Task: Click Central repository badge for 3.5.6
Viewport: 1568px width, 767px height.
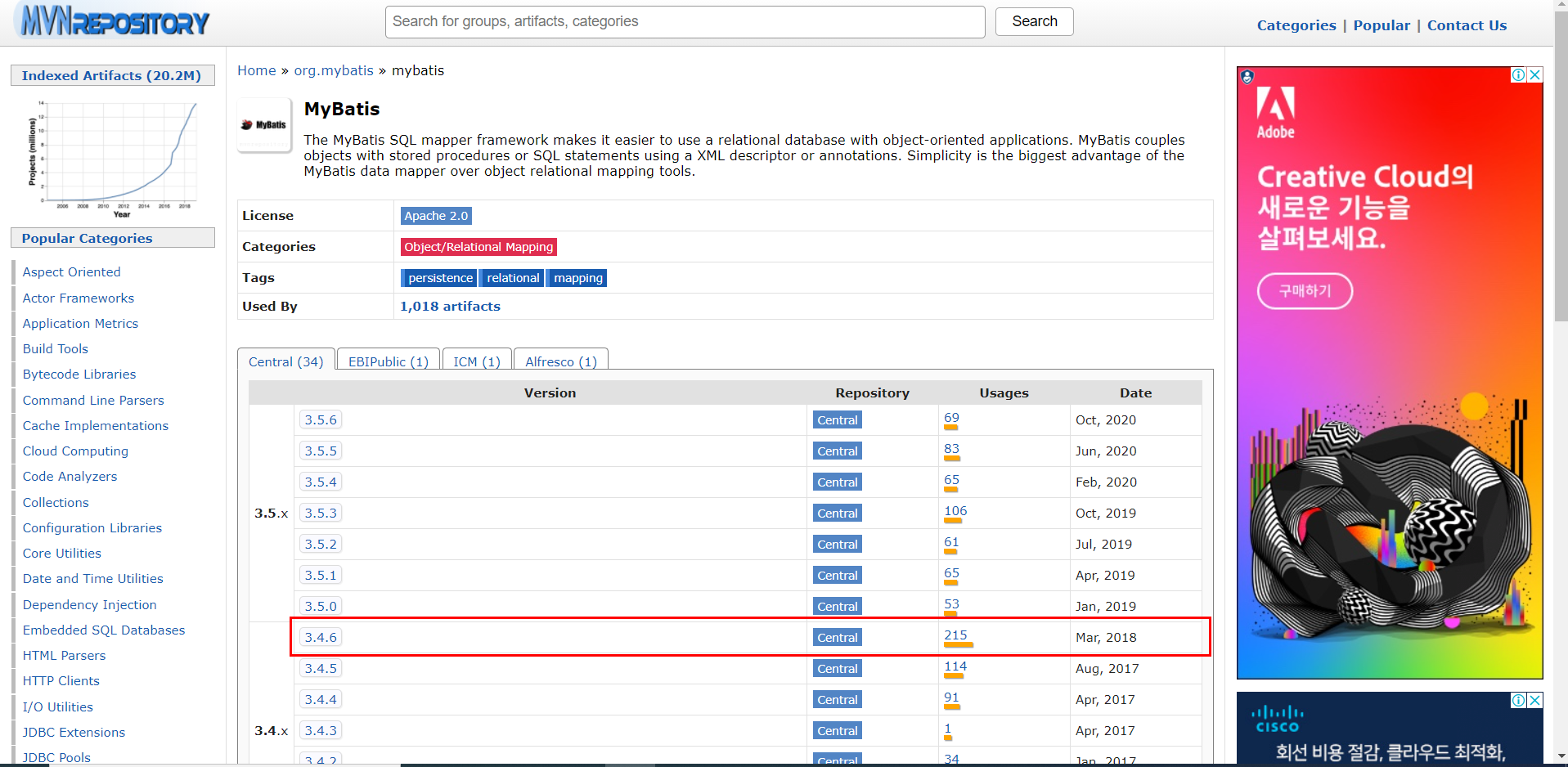Action: [x=838, y=420]
